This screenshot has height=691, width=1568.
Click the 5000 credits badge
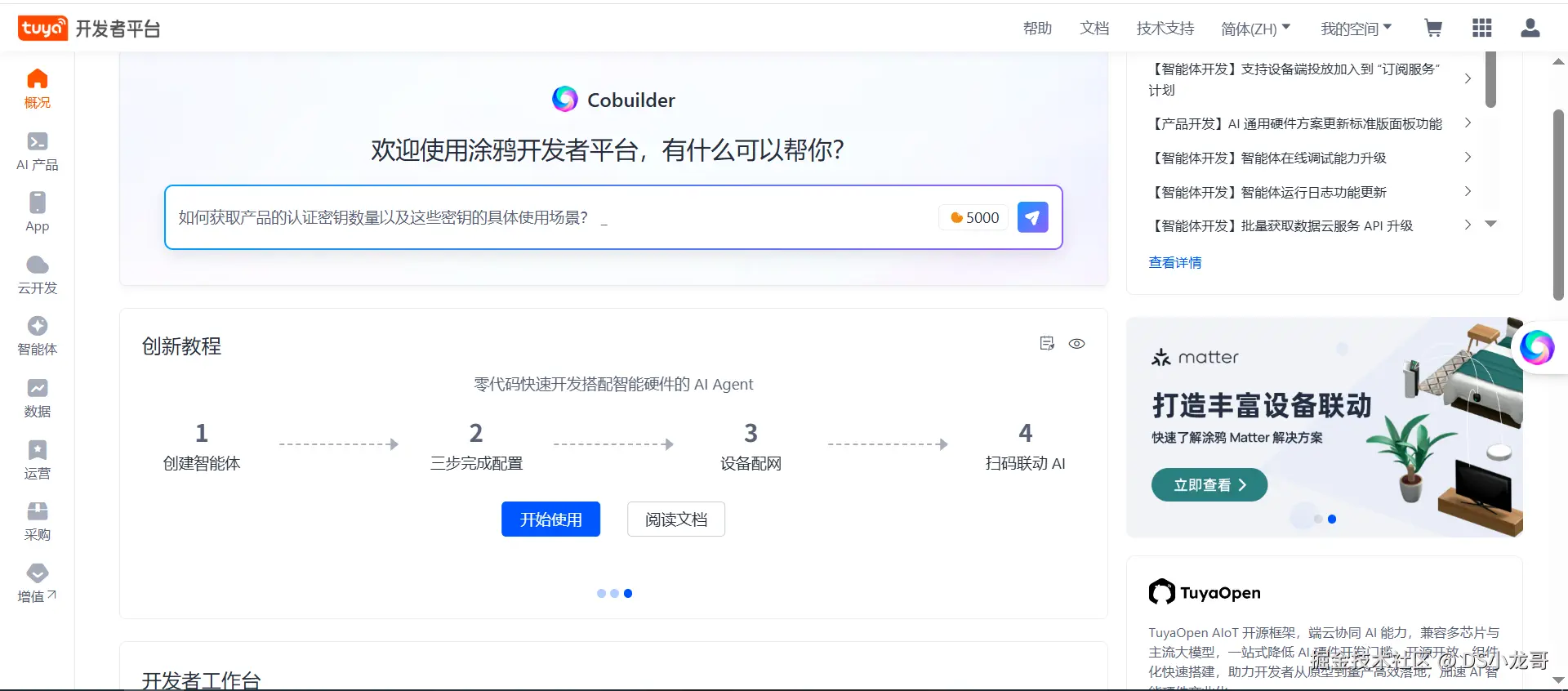point(975,217)
